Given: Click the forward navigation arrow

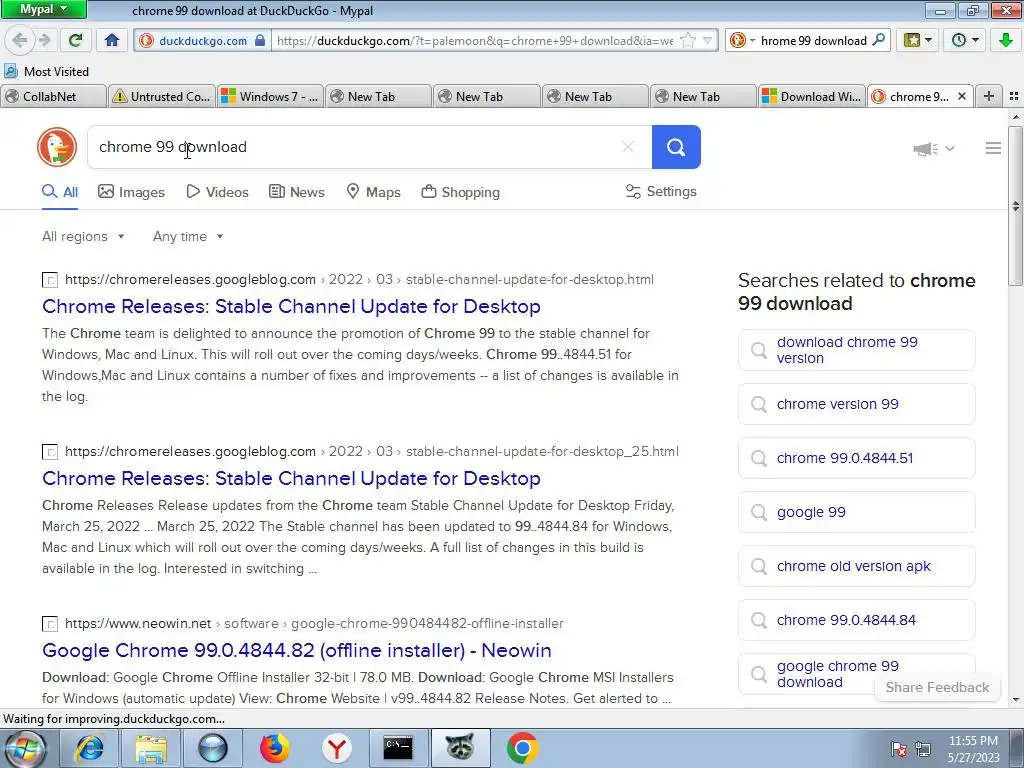Looking at the screenshot, I should (x=44, y=40).
